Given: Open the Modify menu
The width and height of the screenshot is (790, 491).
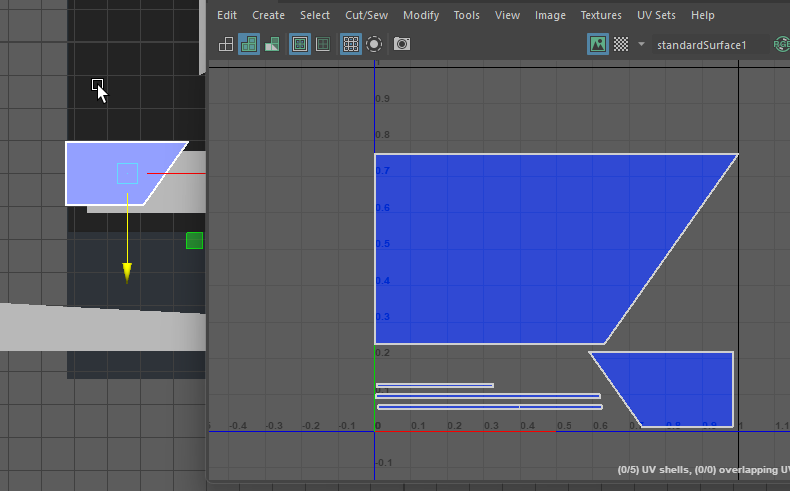Looking at the screenshot, I should 421,15.
